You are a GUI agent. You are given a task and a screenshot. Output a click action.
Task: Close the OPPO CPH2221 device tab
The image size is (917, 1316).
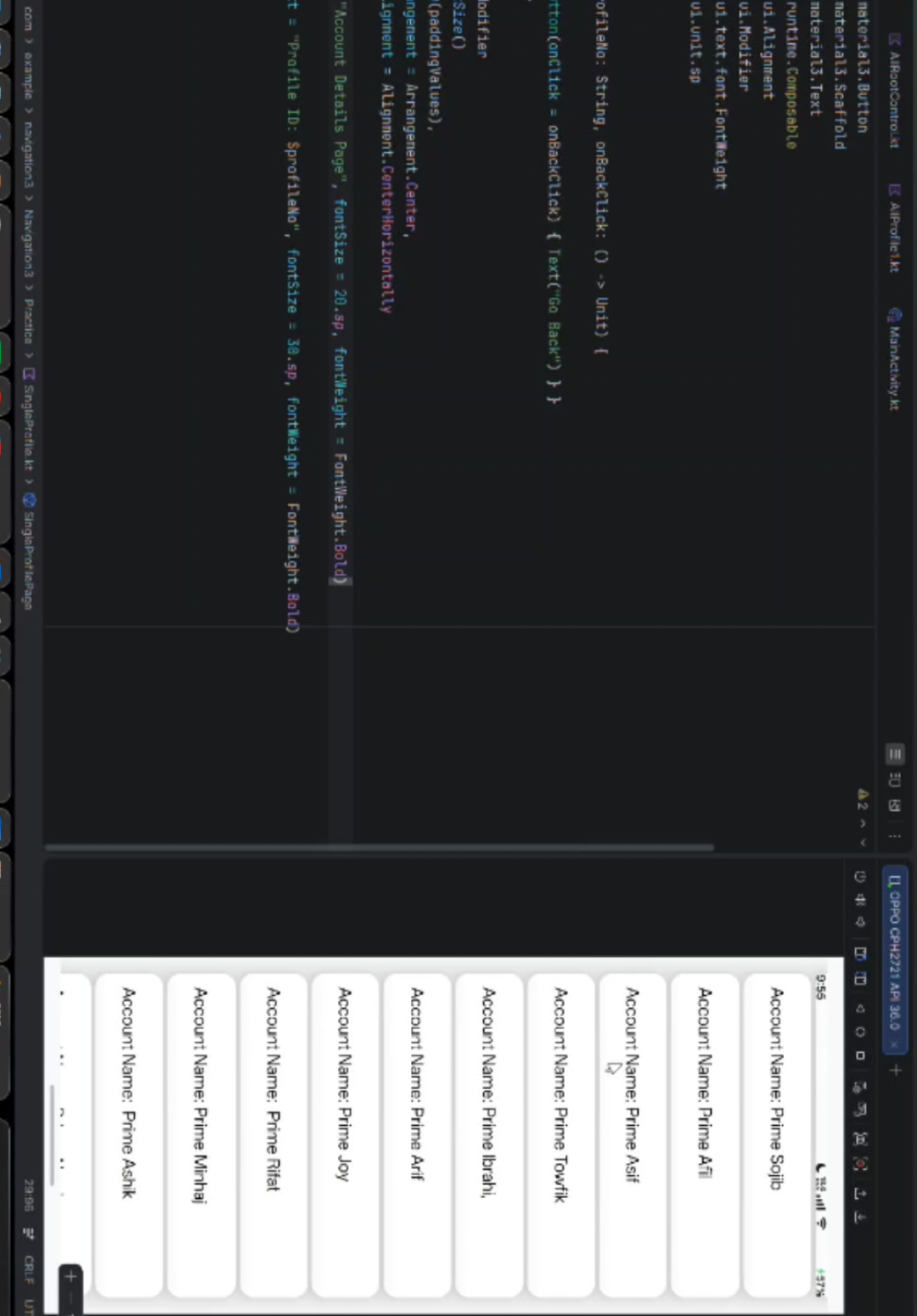[x=894, y=1045]
